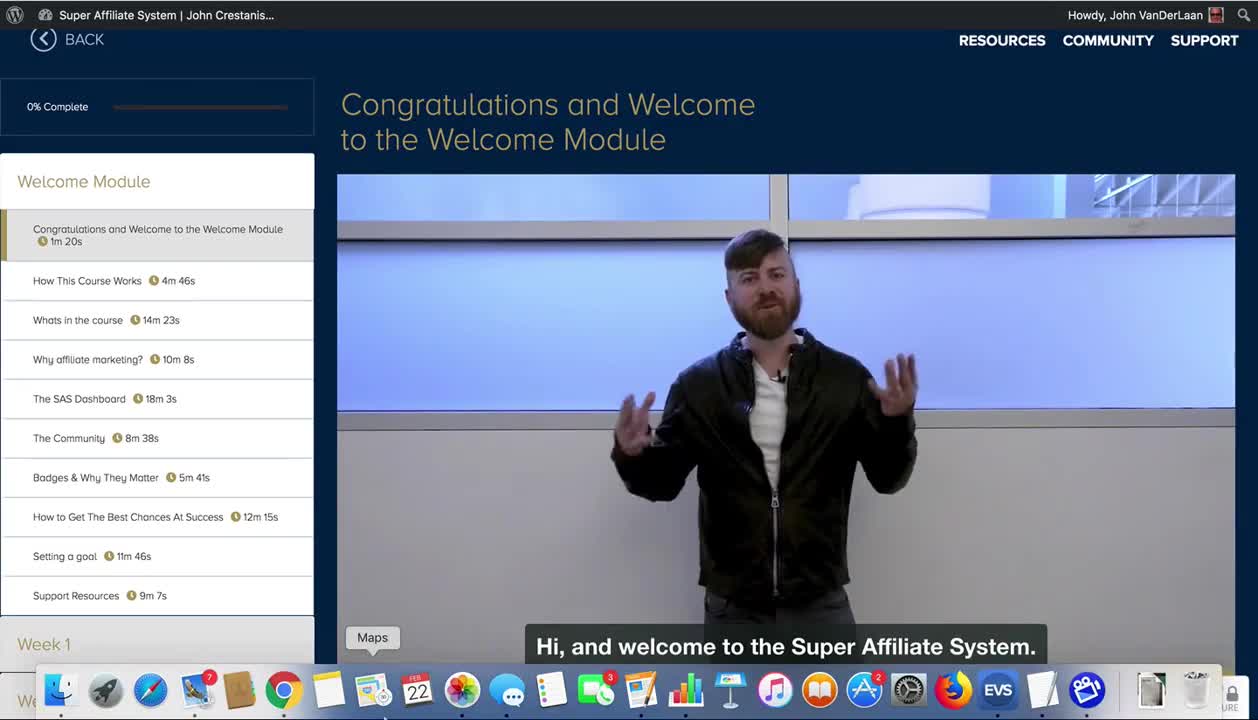Click the 0% Complete progress bar
This screenshot has width=1258, height=720.
[200, 107]
